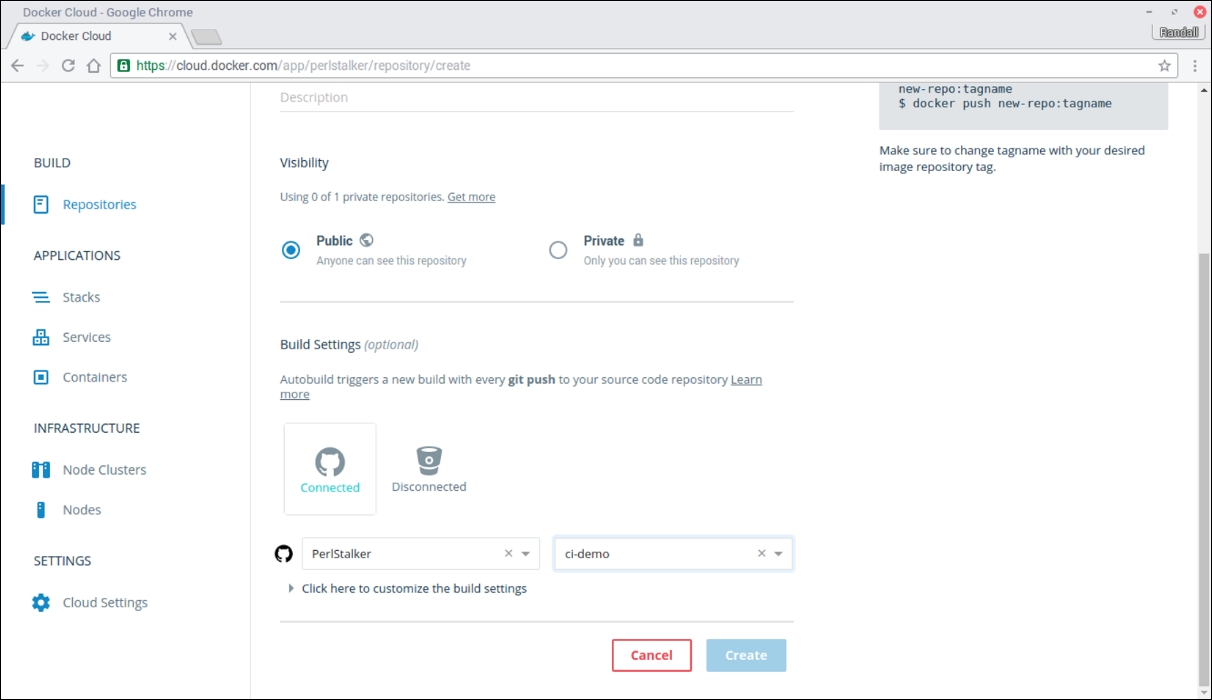Close the Docker Cloud browser tab

(173, 36)
